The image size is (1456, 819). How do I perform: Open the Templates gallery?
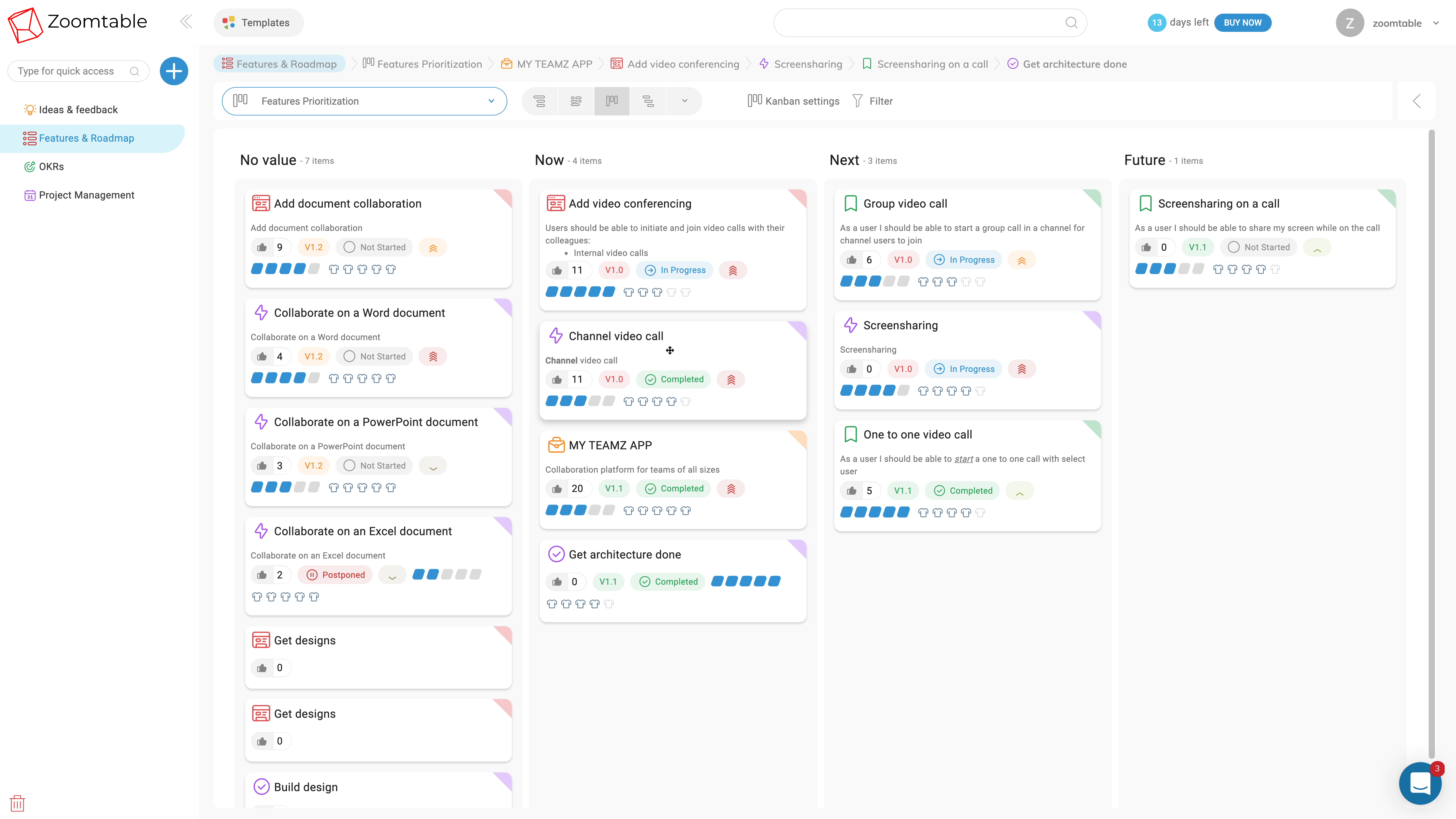(x=258, y=23)
